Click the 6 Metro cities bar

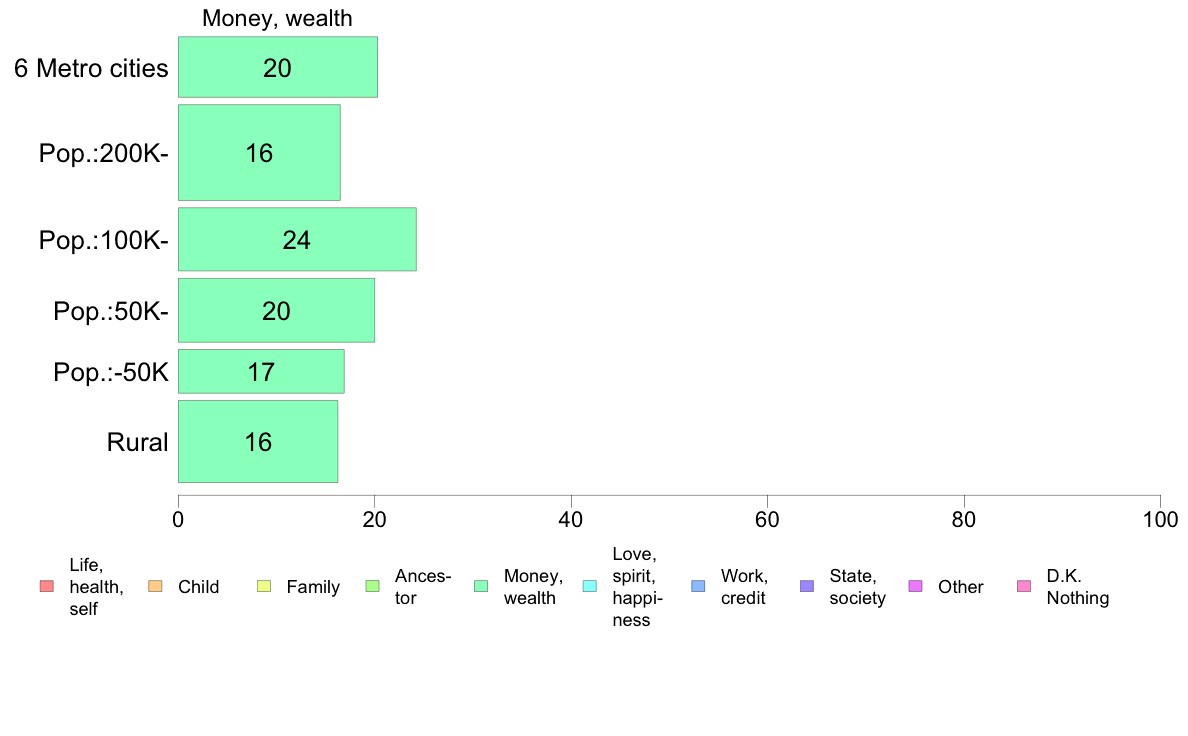tap(277, 67)
